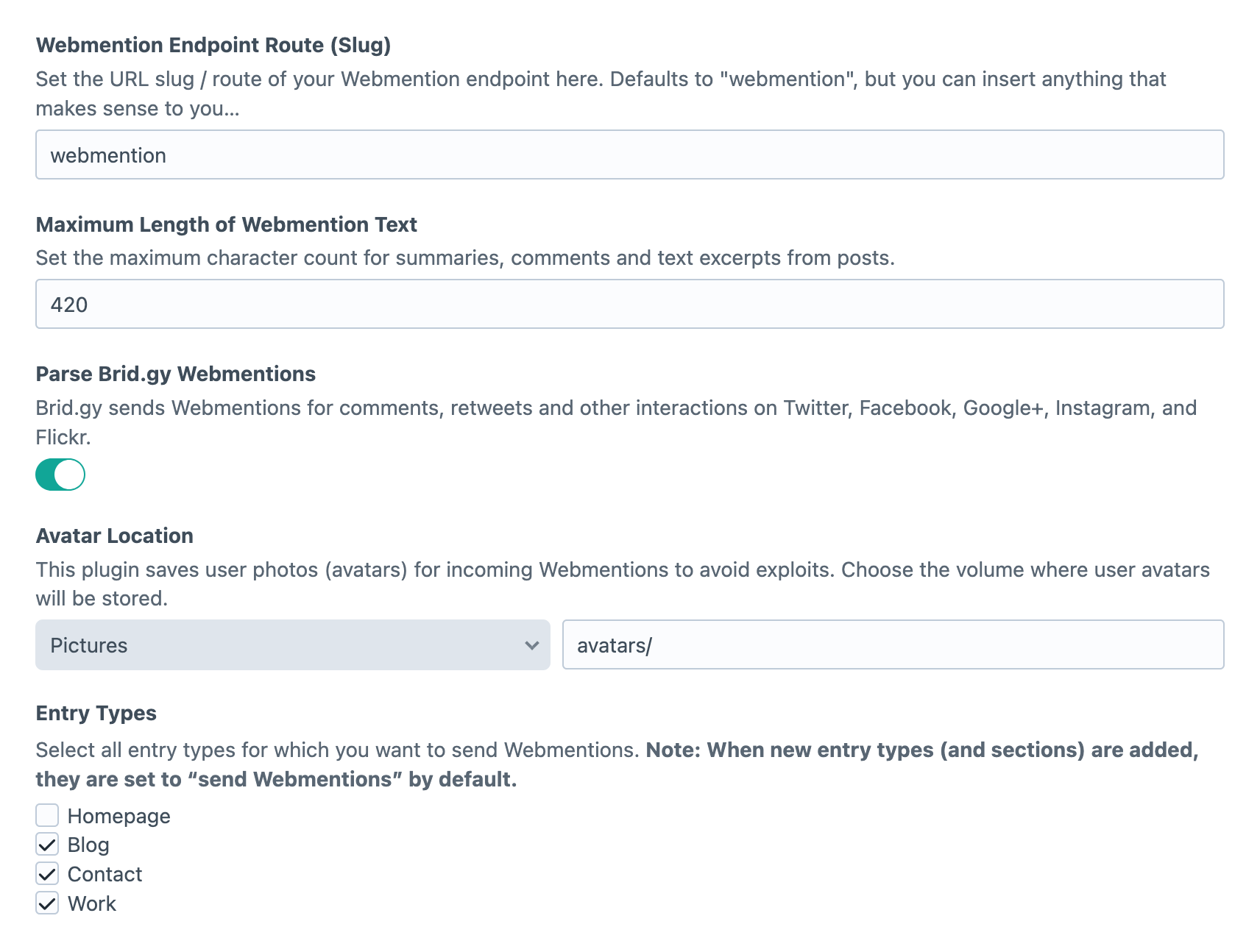The height and width of the screenshot is (952, 1260).
Task: Uncheck the Blog entry type checkbox
Action: [47, 845]
